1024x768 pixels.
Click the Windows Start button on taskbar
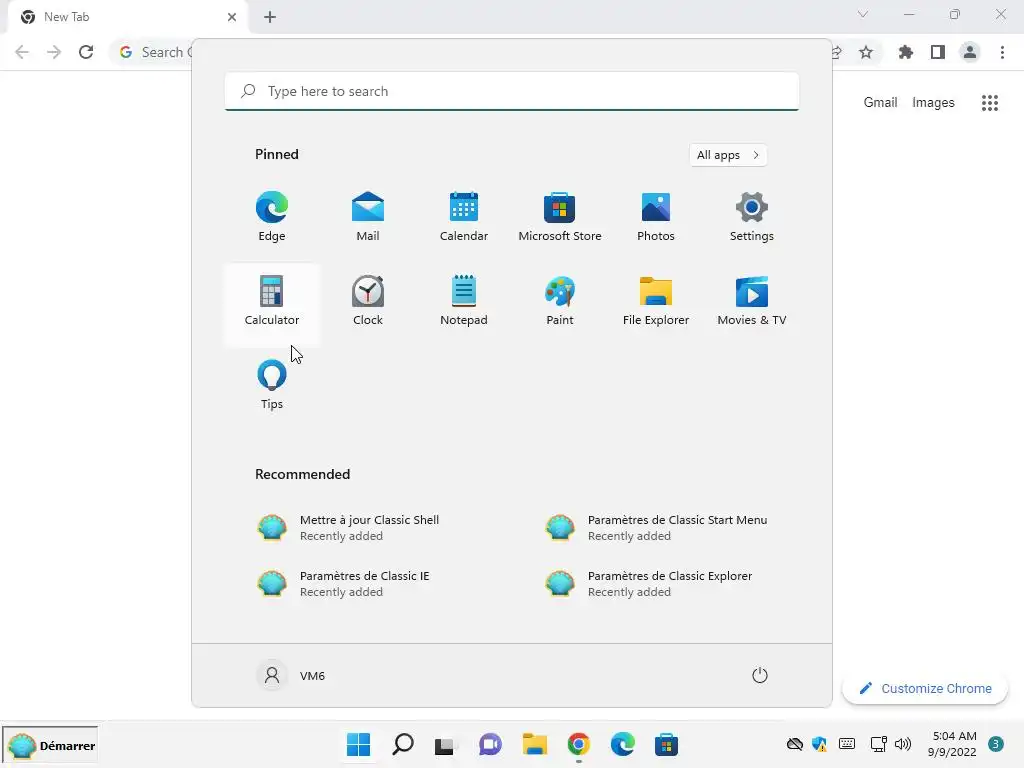pyautogui.click(x=358, y=744)
